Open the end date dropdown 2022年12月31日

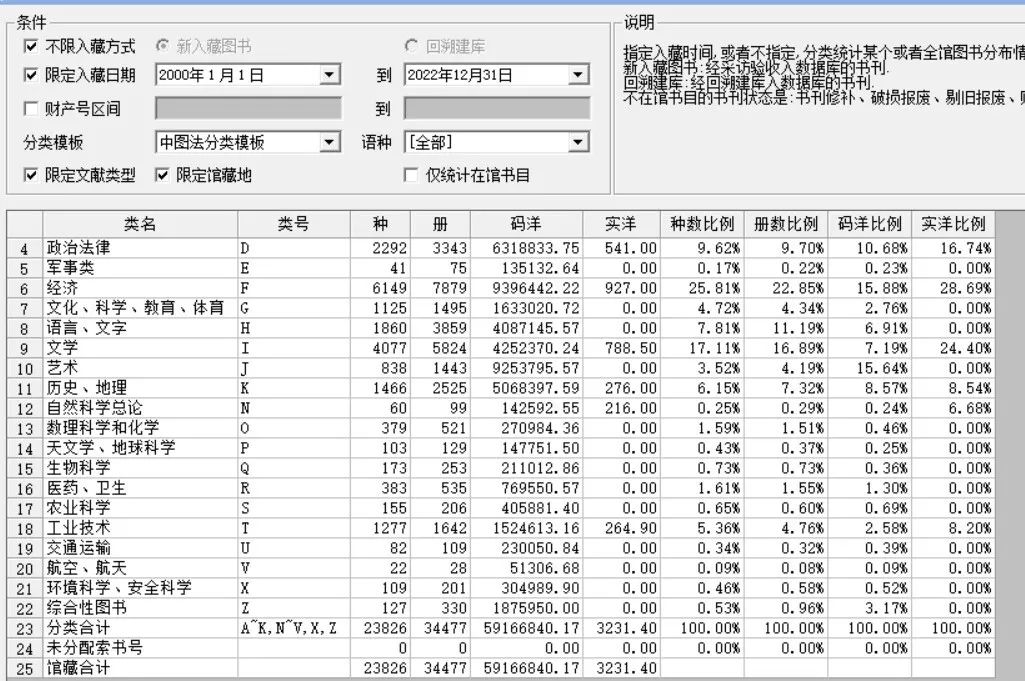[578, 75]
